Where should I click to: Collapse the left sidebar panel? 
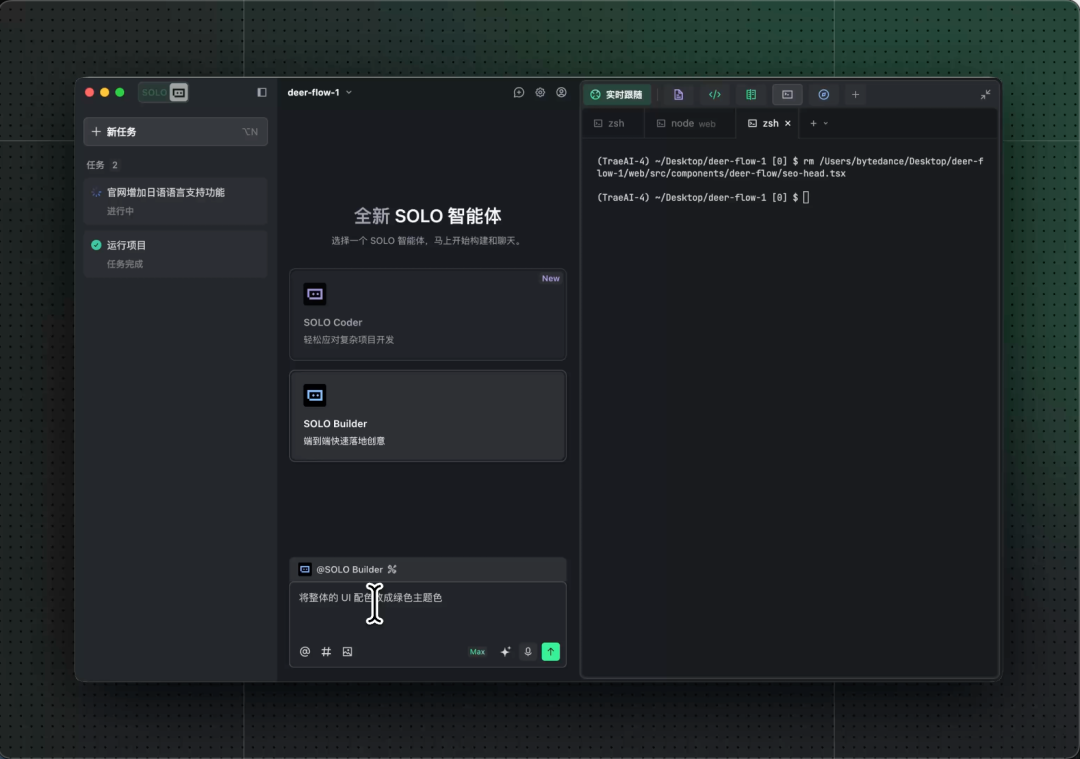pos(262,92)
